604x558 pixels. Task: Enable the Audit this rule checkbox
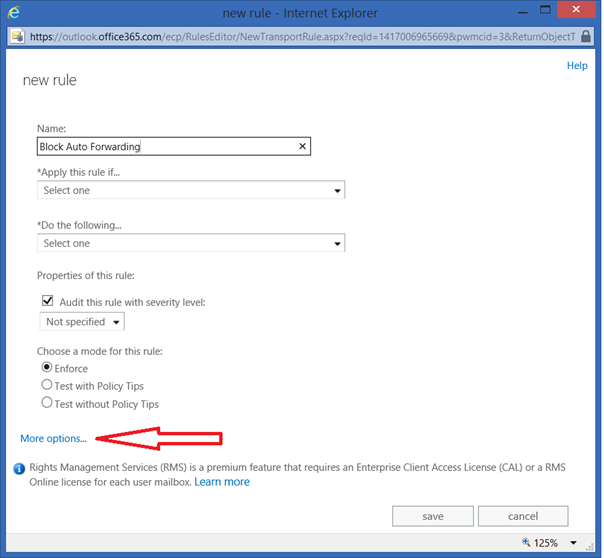click(47, 301)
